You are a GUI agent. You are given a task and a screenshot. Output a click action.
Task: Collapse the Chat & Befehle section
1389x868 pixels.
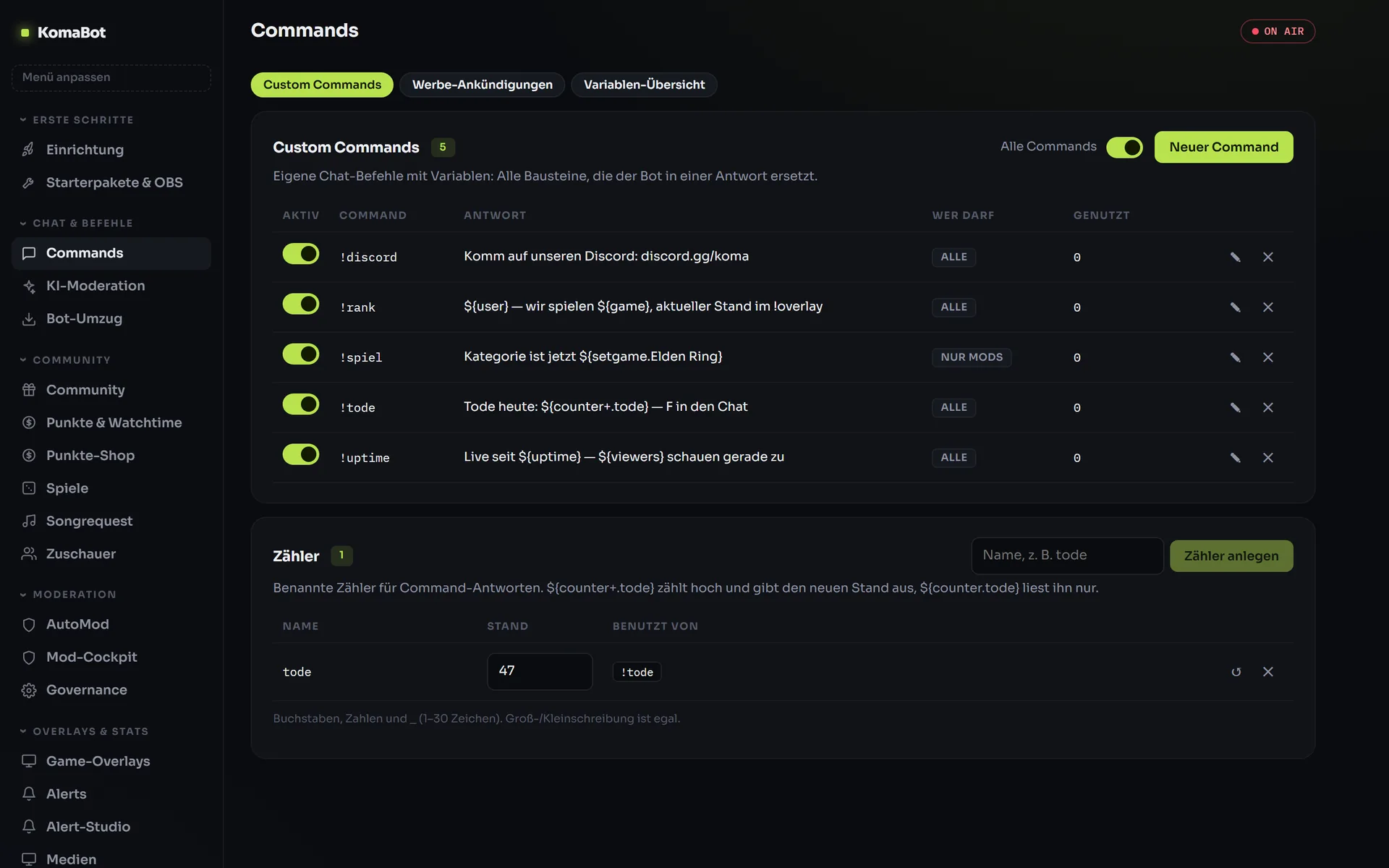pyautogui.click(x=76, y=224)
